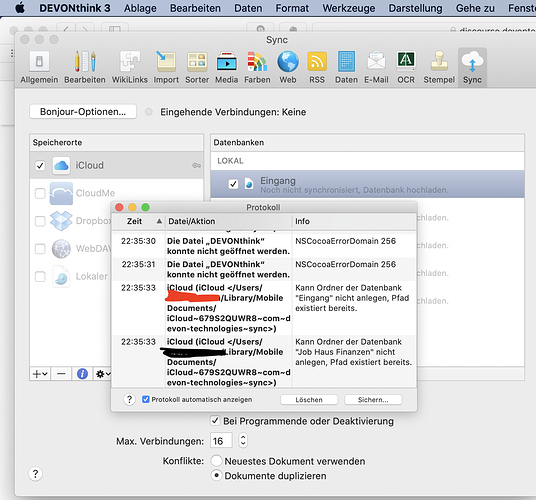Viewport: 536px width, 500px height.
Task: Select the 22:35:31 log entry
Action: (264, 269)
